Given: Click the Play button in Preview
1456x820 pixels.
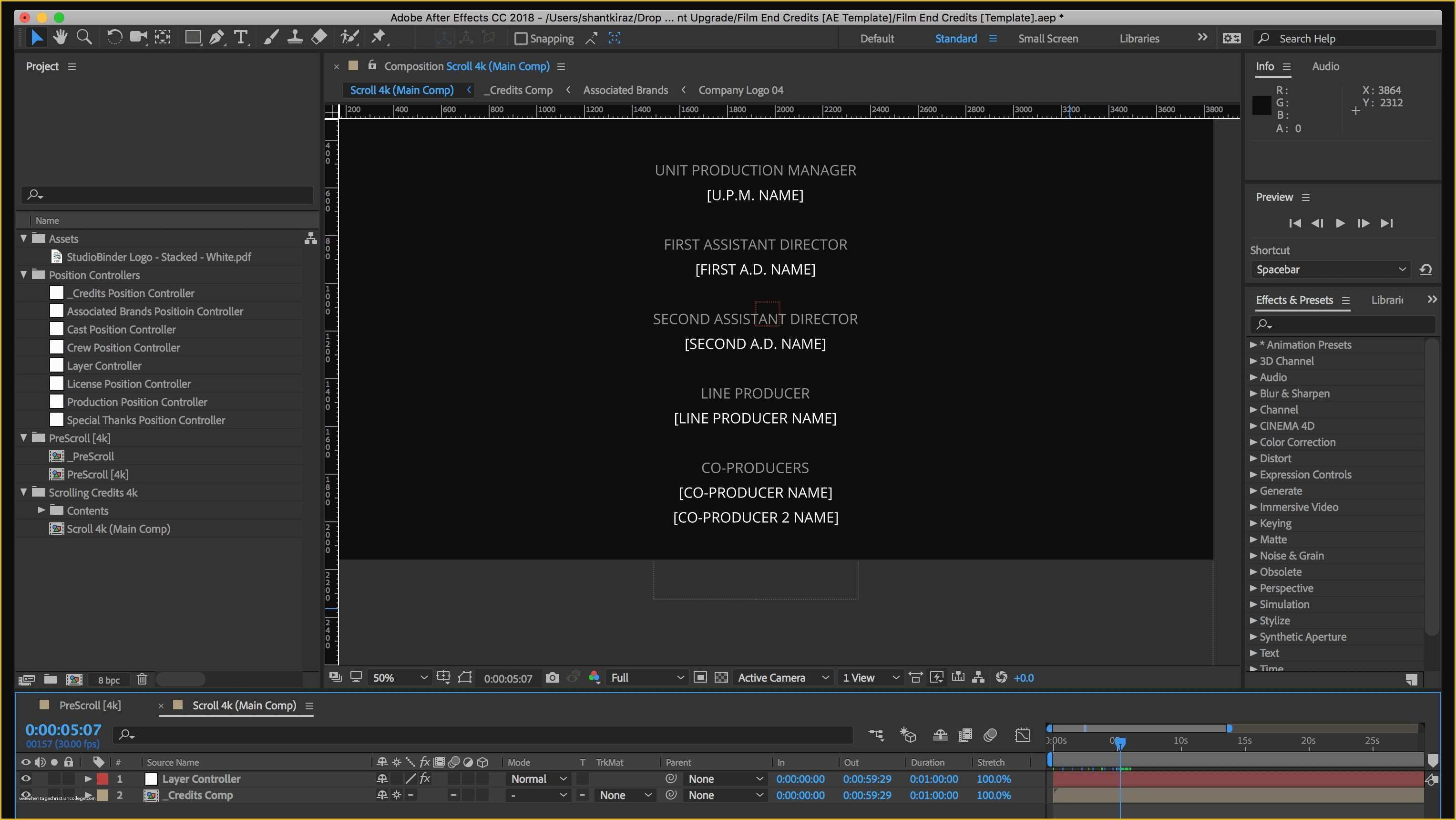Looking at the screenshot, I should tap(1340, 223).
